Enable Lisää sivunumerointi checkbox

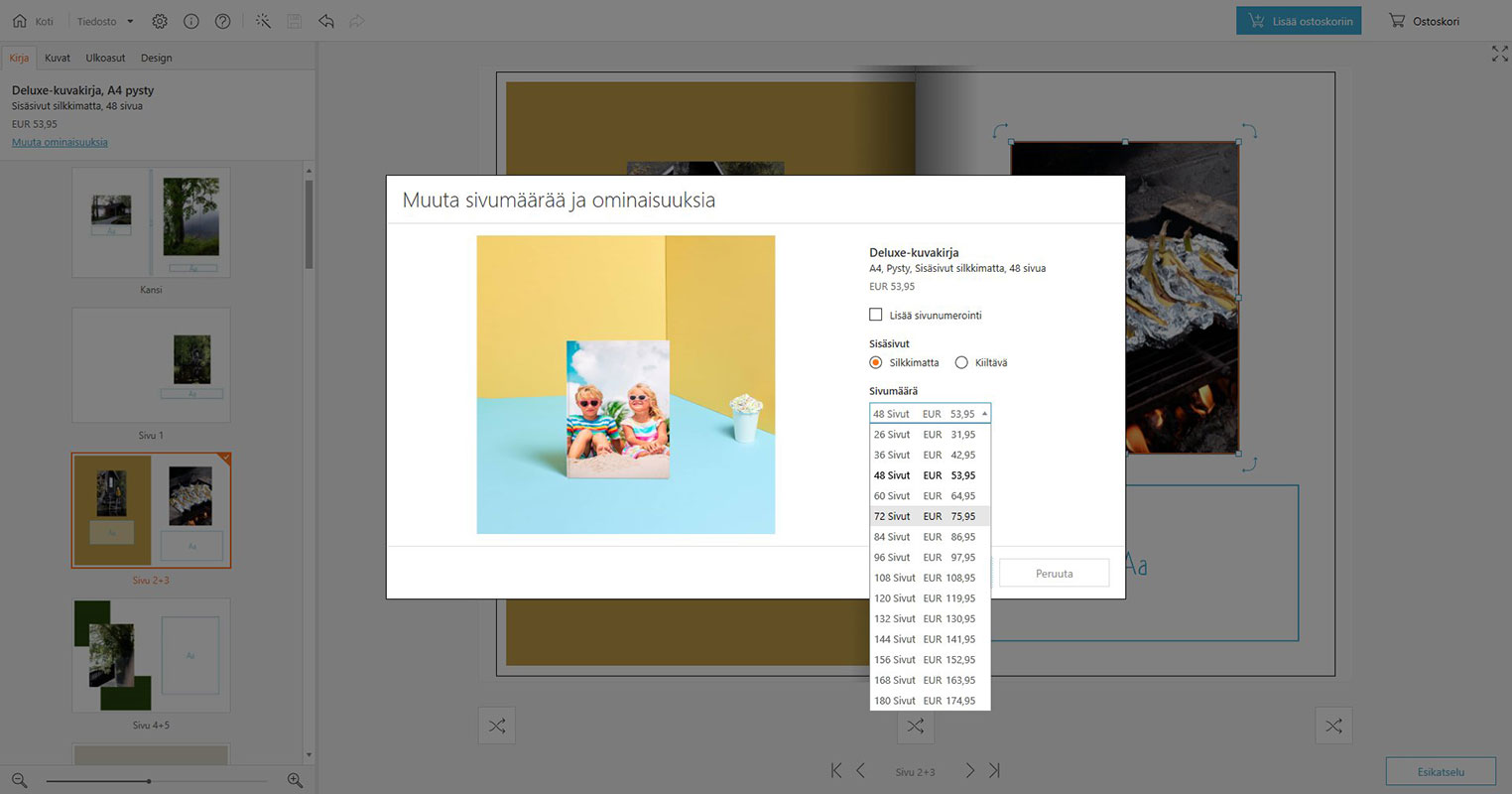tap(876, 315)
